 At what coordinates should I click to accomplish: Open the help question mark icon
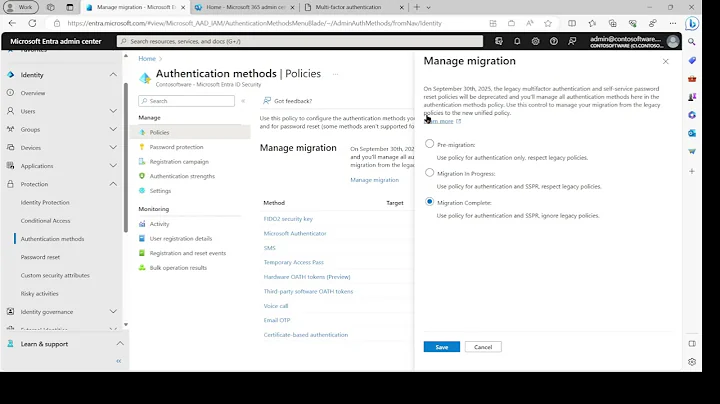click(x=554, y=41)
